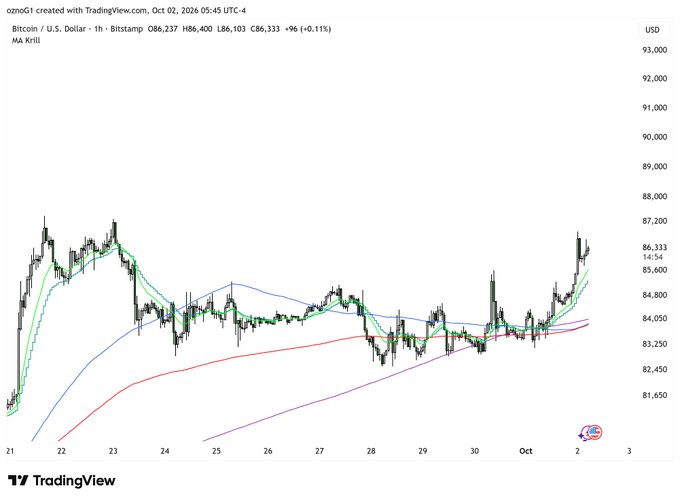Click the 84,050 price axis label

pos(654,318)
